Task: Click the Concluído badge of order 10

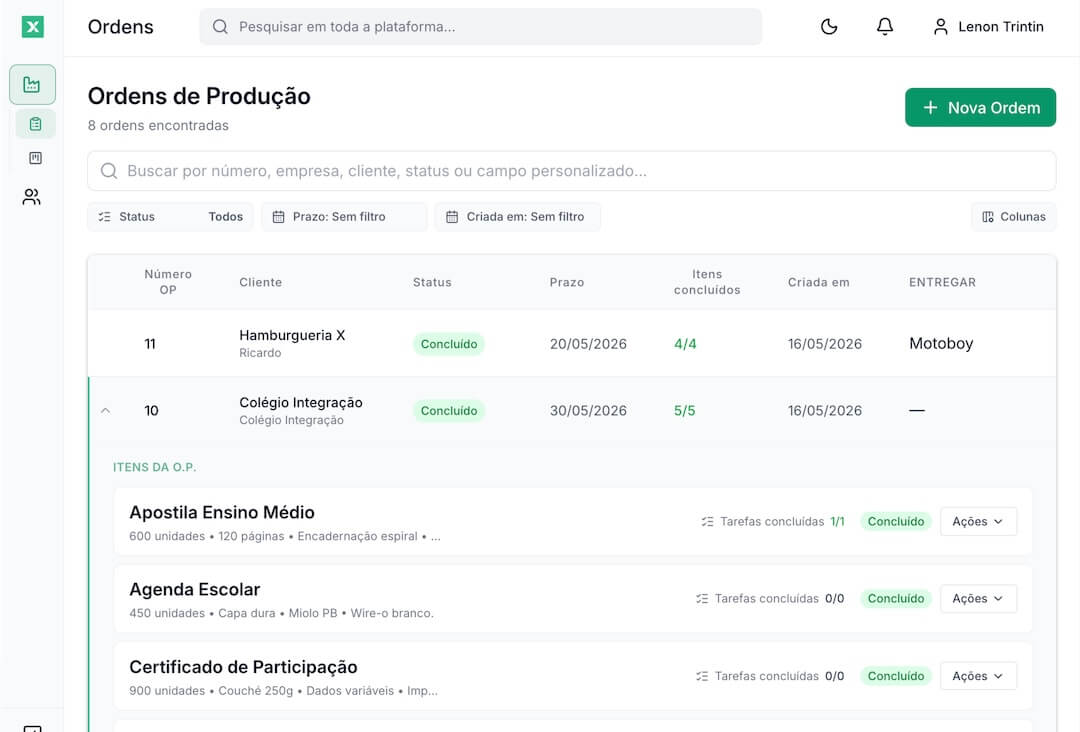Action: [x=448, y=411]
